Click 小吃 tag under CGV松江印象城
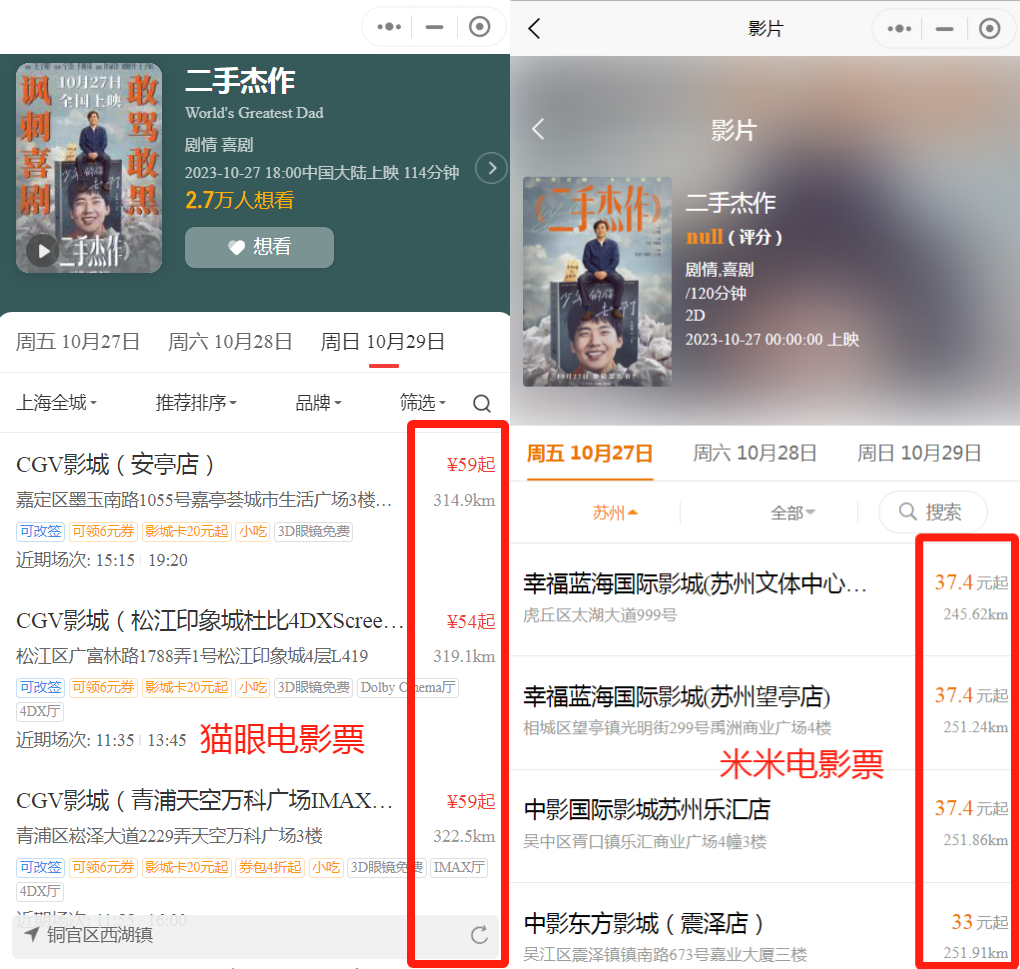The width and height of the screenshot is (1020, 969). [253, 687]
